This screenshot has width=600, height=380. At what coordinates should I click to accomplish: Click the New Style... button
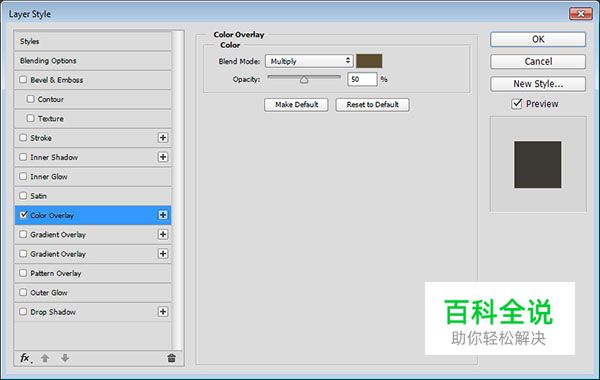pos(538,84)
